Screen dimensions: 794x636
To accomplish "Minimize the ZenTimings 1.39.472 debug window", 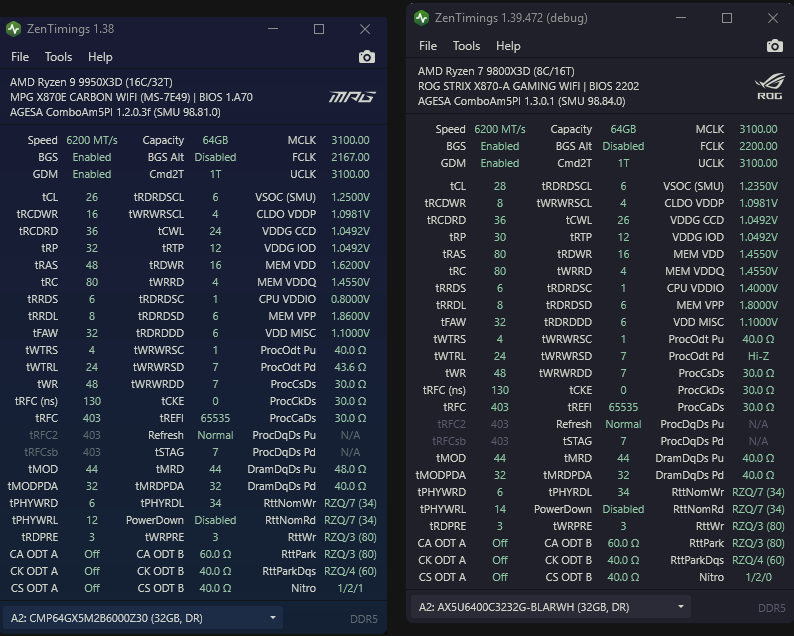I will (x=681, y=18).
